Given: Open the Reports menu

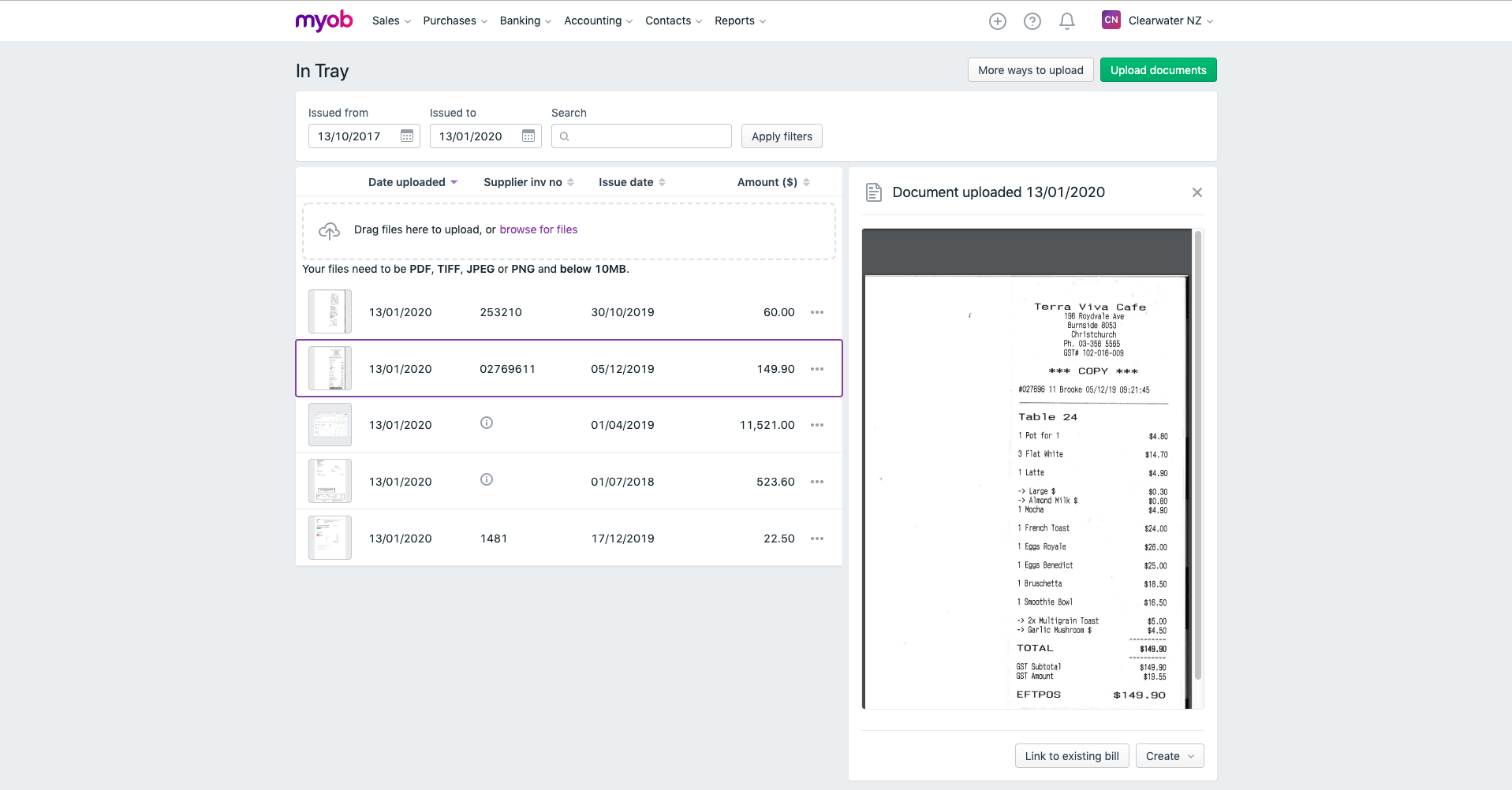Looking at the screenshot, I should point(739,20).
